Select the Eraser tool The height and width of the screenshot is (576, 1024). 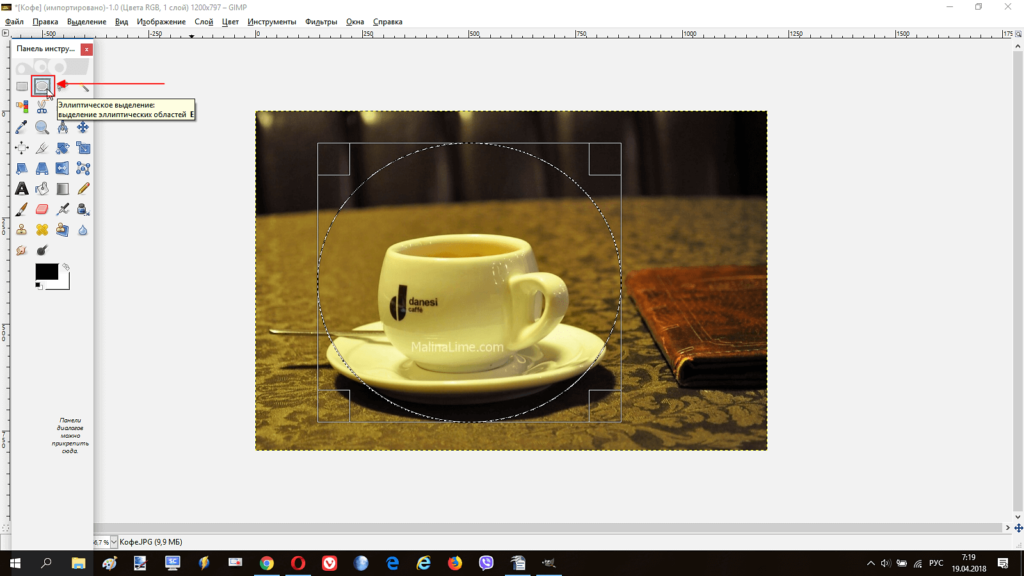click(x=42, y=209)
